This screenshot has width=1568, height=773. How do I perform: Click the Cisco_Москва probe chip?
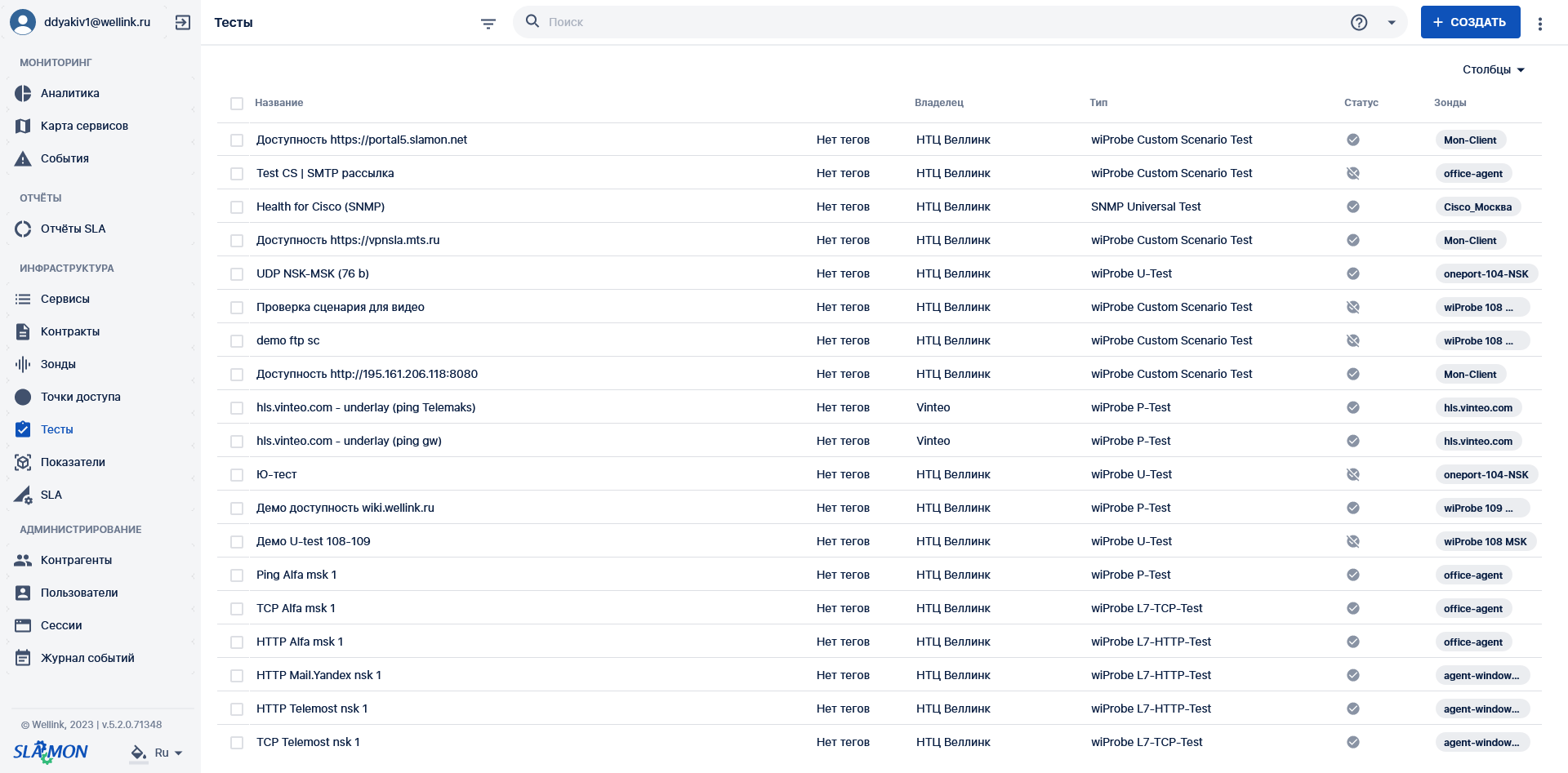pyautogui.click(x=1477, y=207)
